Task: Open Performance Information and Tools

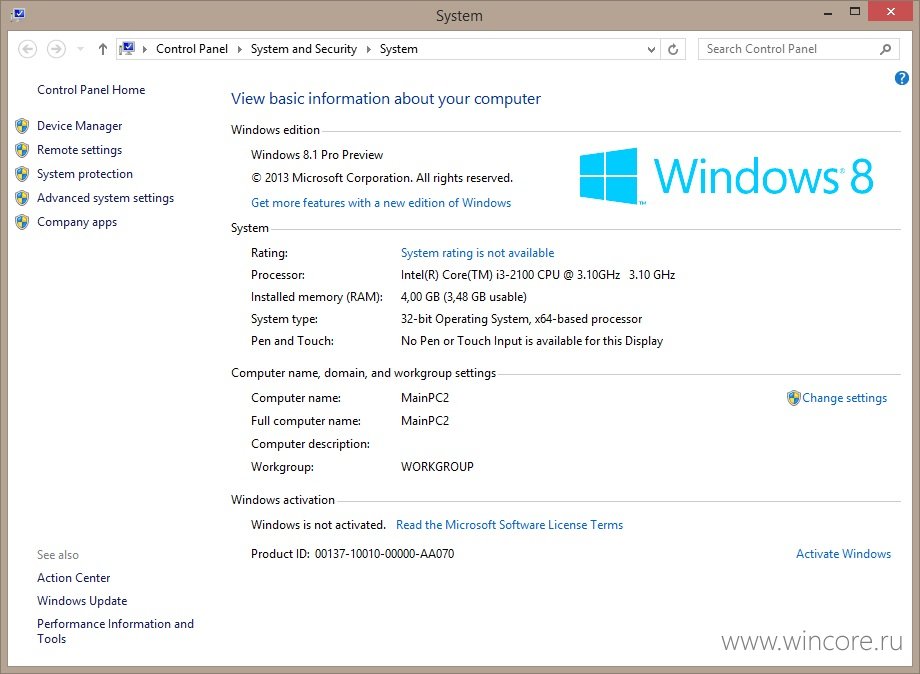Action: pos(115,631)
